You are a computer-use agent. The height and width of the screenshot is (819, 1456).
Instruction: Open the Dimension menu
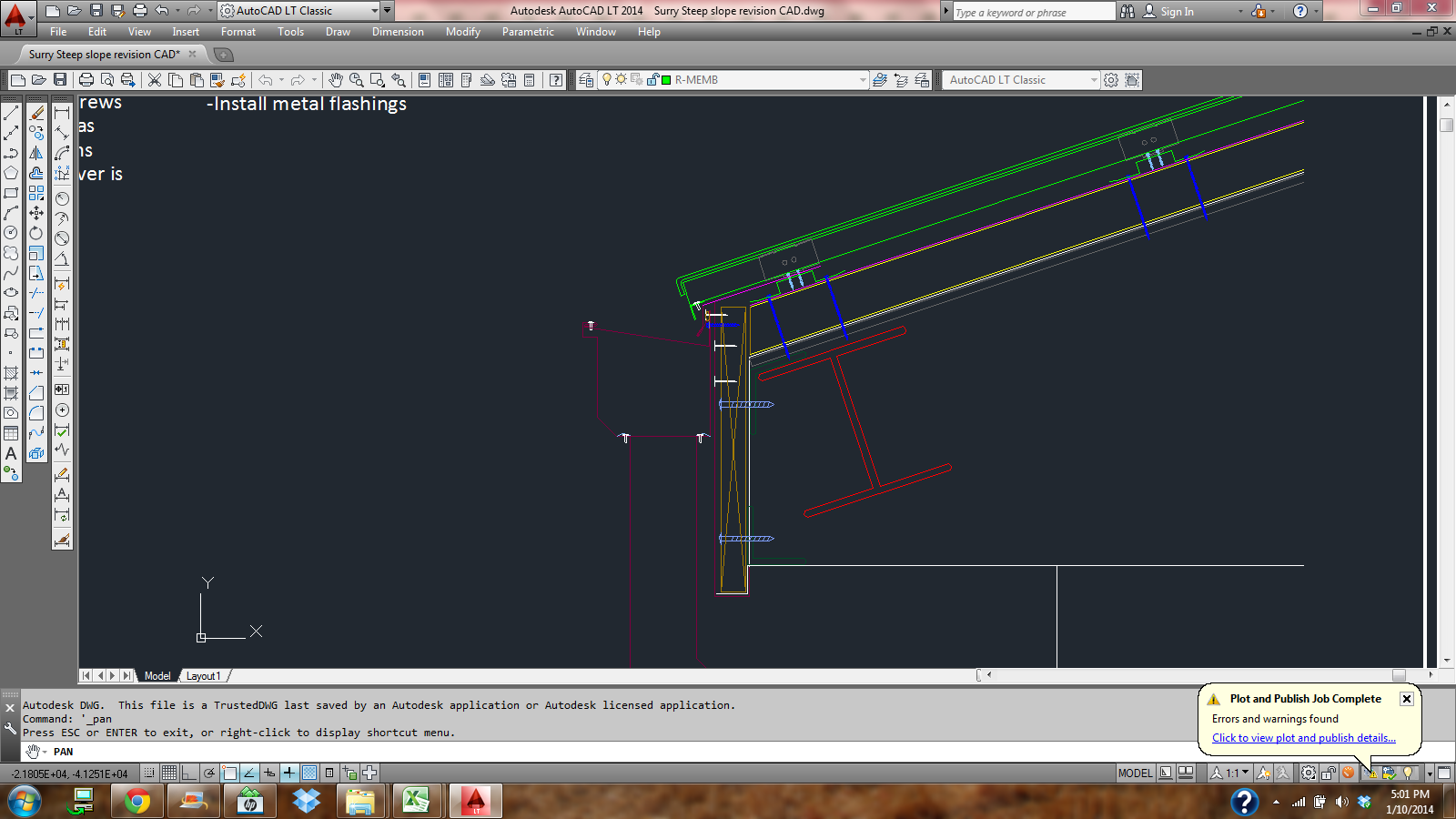398,32
